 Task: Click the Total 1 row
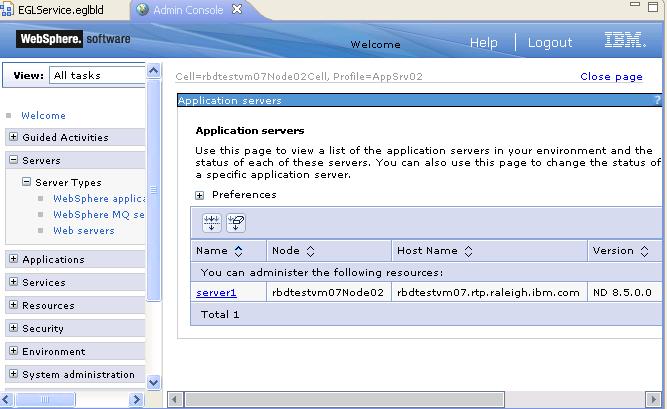(426, 315)
